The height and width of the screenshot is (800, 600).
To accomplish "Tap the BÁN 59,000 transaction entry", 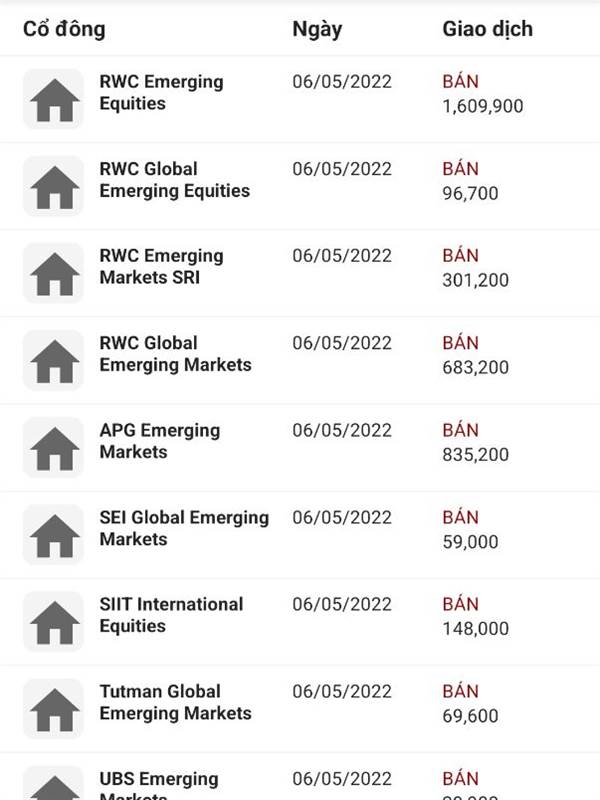I will click(x=470, y=530).
